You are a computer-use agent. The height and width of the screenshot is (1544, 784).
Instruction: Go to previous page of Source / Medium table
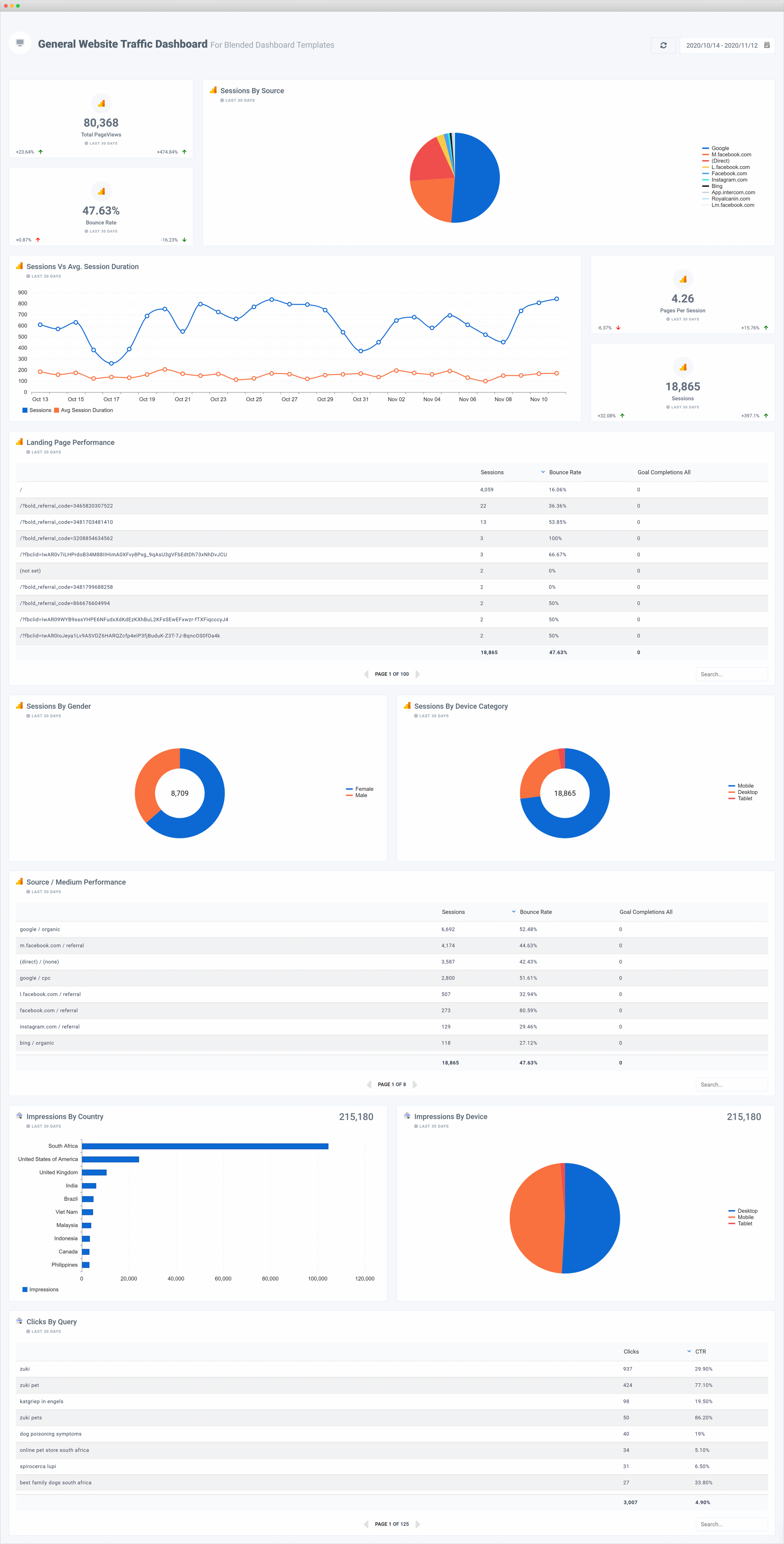pyautogui.click(x=369, y=1084)
